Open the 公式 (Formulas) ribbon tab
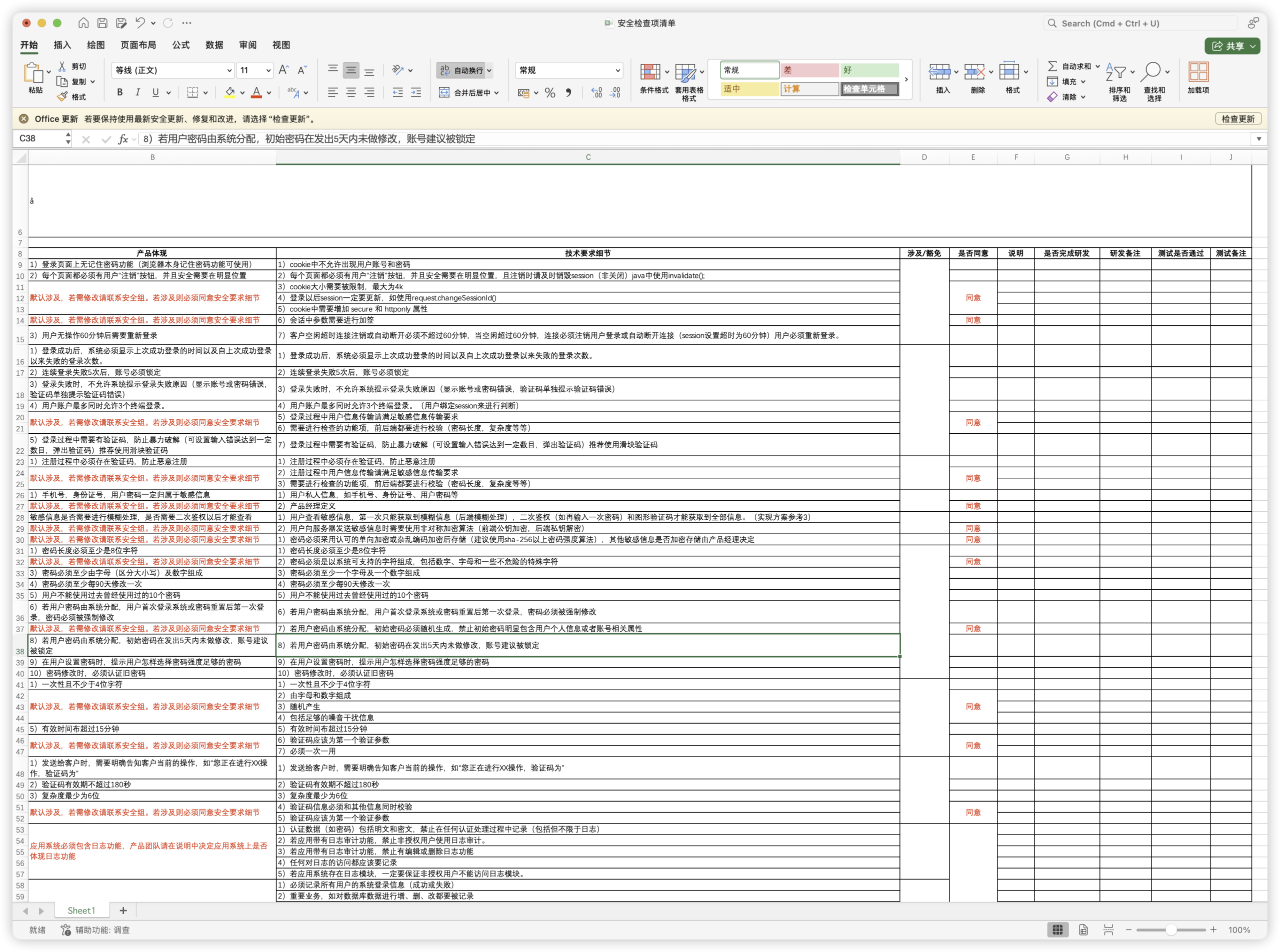 point(180,45)
